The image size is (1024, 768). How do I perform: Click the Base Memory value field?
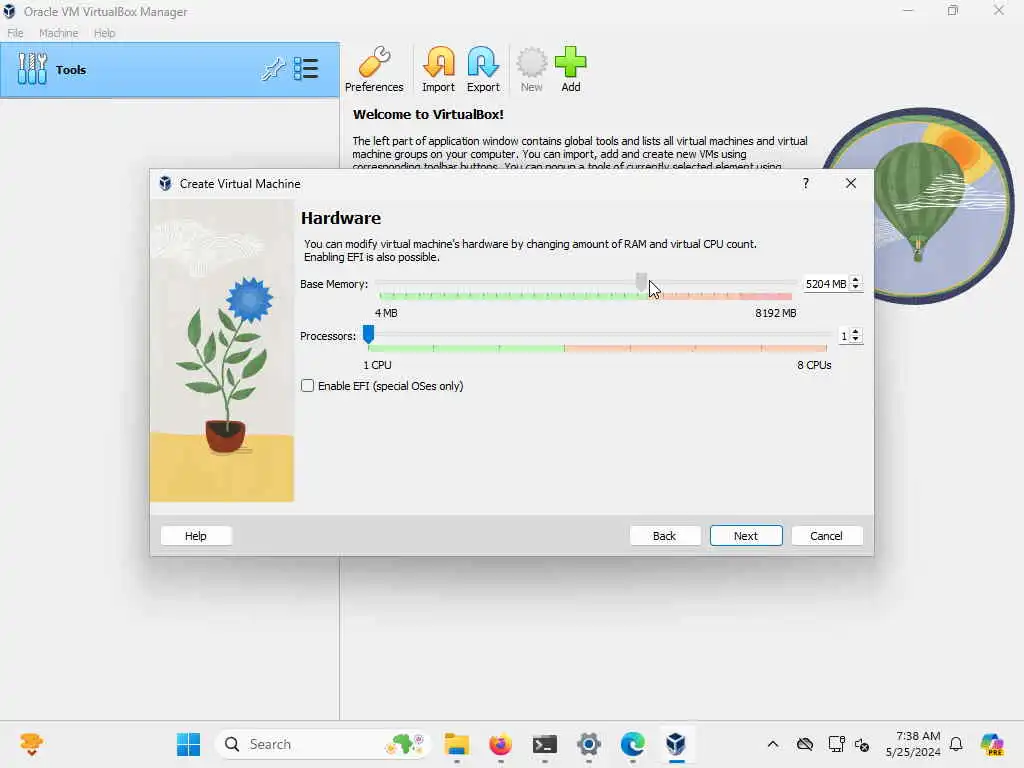point(825,284)
